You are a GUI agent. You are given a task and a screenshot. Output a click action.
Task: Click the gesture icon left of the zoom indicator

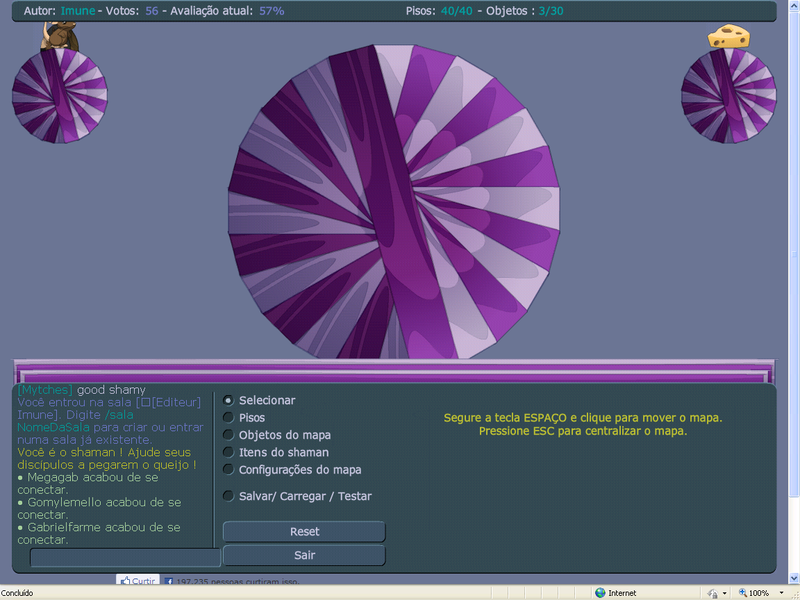(711, 591)
